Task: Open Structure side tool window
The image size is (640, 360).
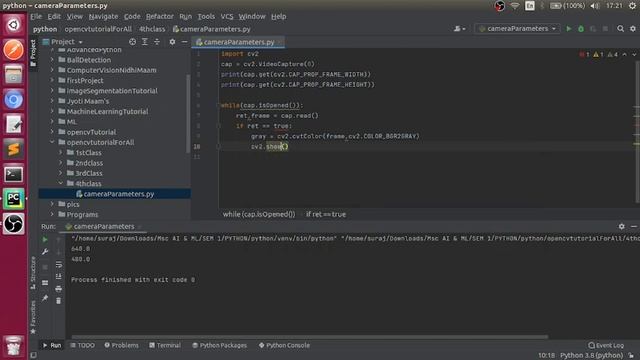Action: pyautogui.click(x=33, y=273)
